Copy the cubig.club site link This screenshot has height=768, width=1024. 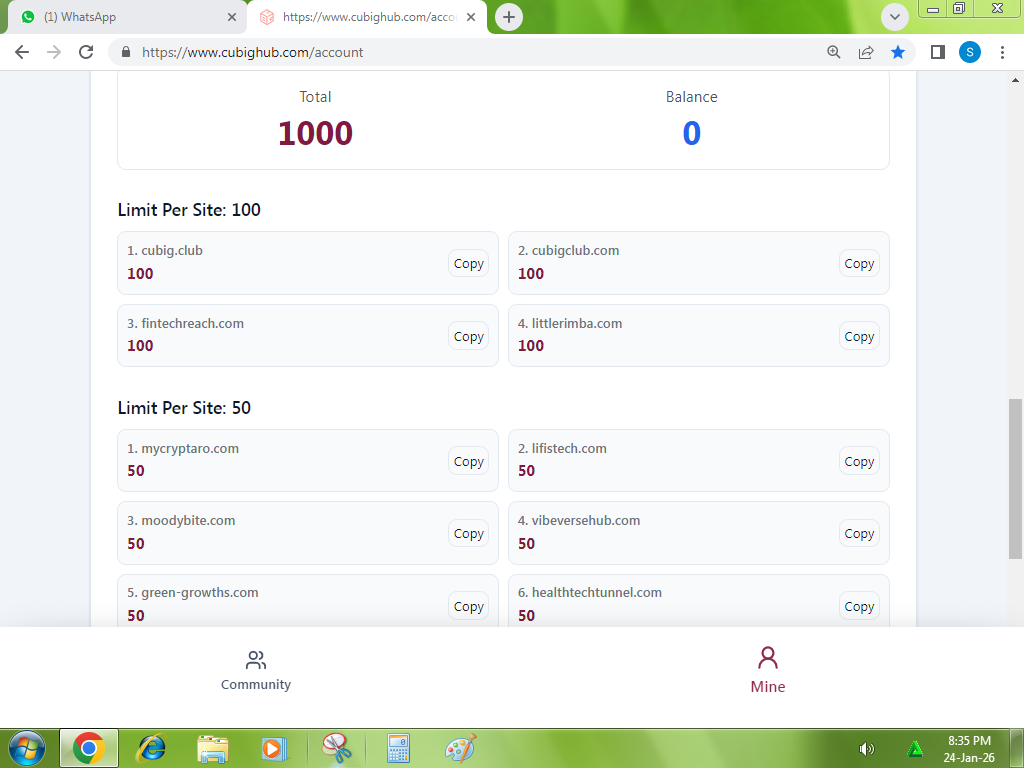click(468, 264)
